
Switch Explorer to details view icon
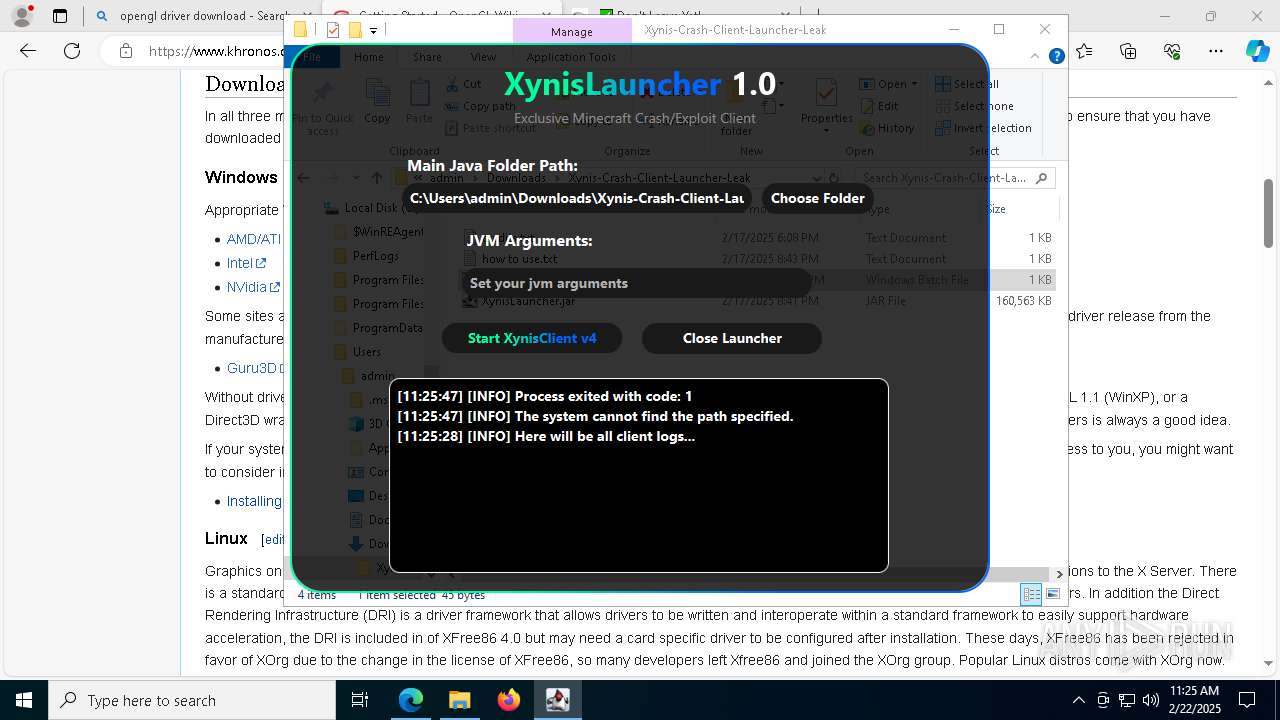(x=1031, y=594)
